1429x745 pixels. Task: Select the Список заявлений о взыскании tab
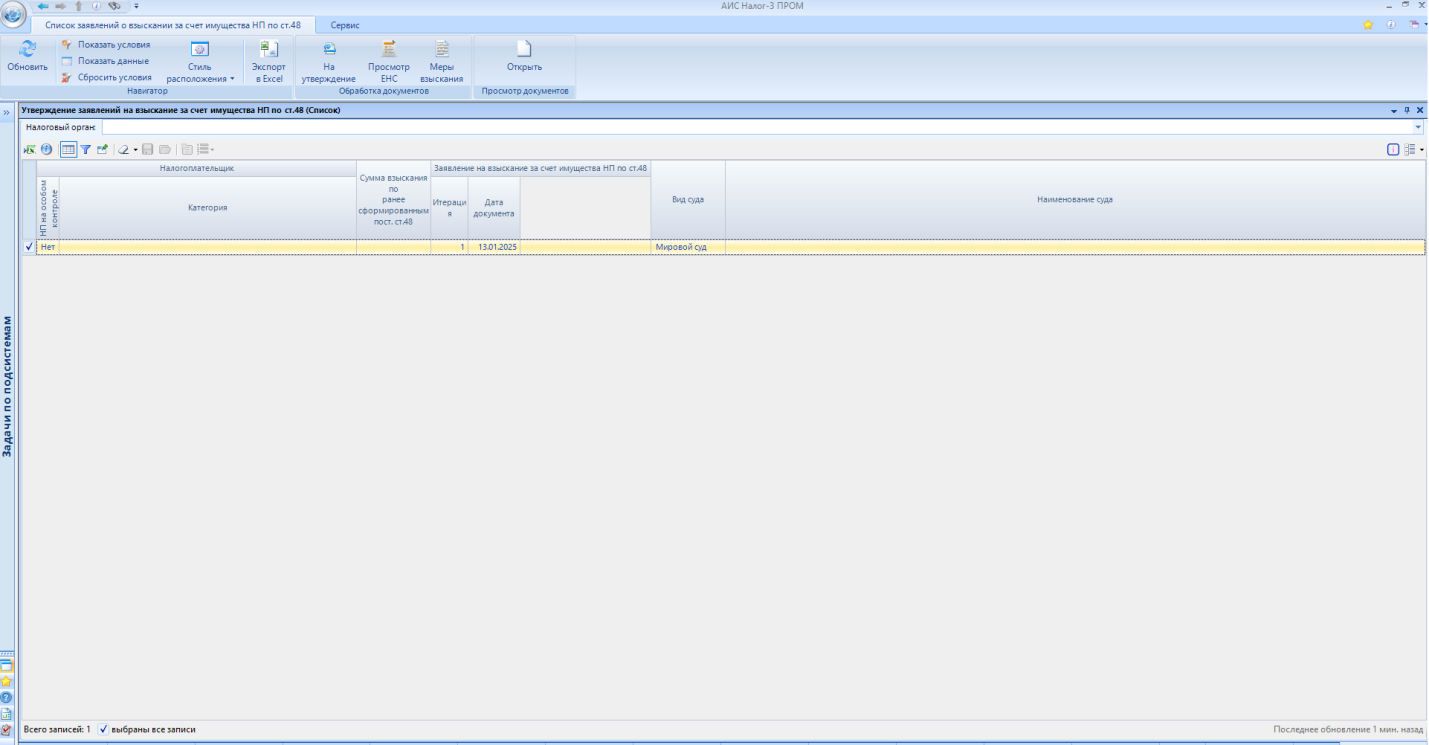[x=173, y=25]
